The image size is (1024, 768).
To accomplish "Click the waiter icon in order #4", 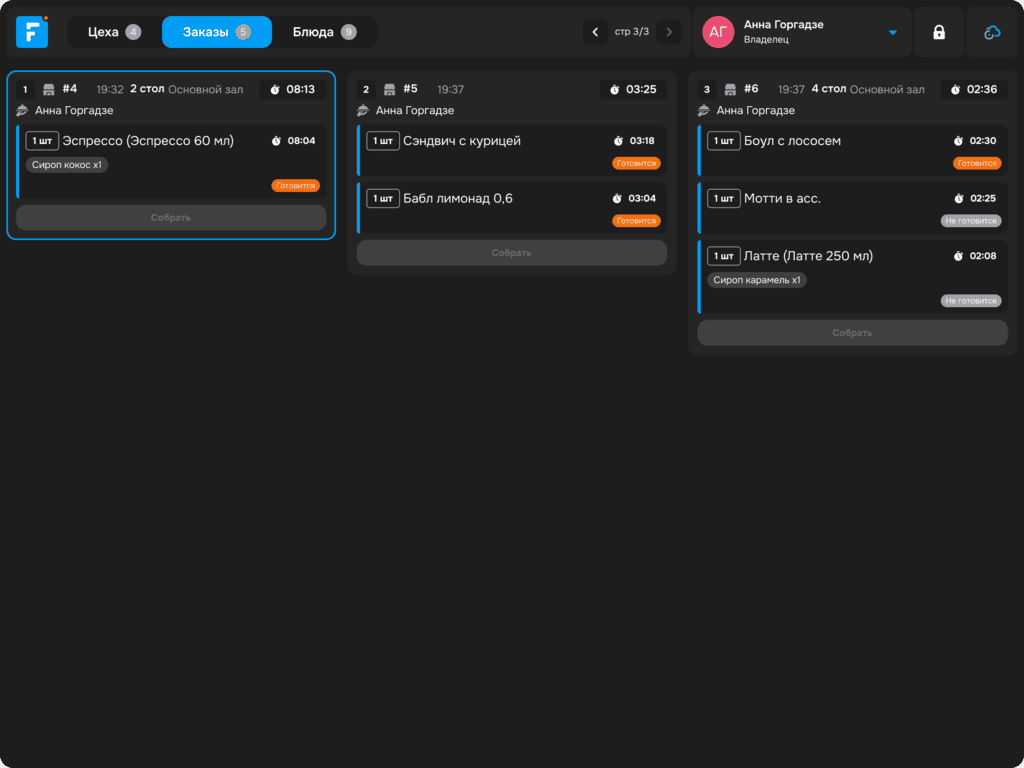I will (22, 110).
